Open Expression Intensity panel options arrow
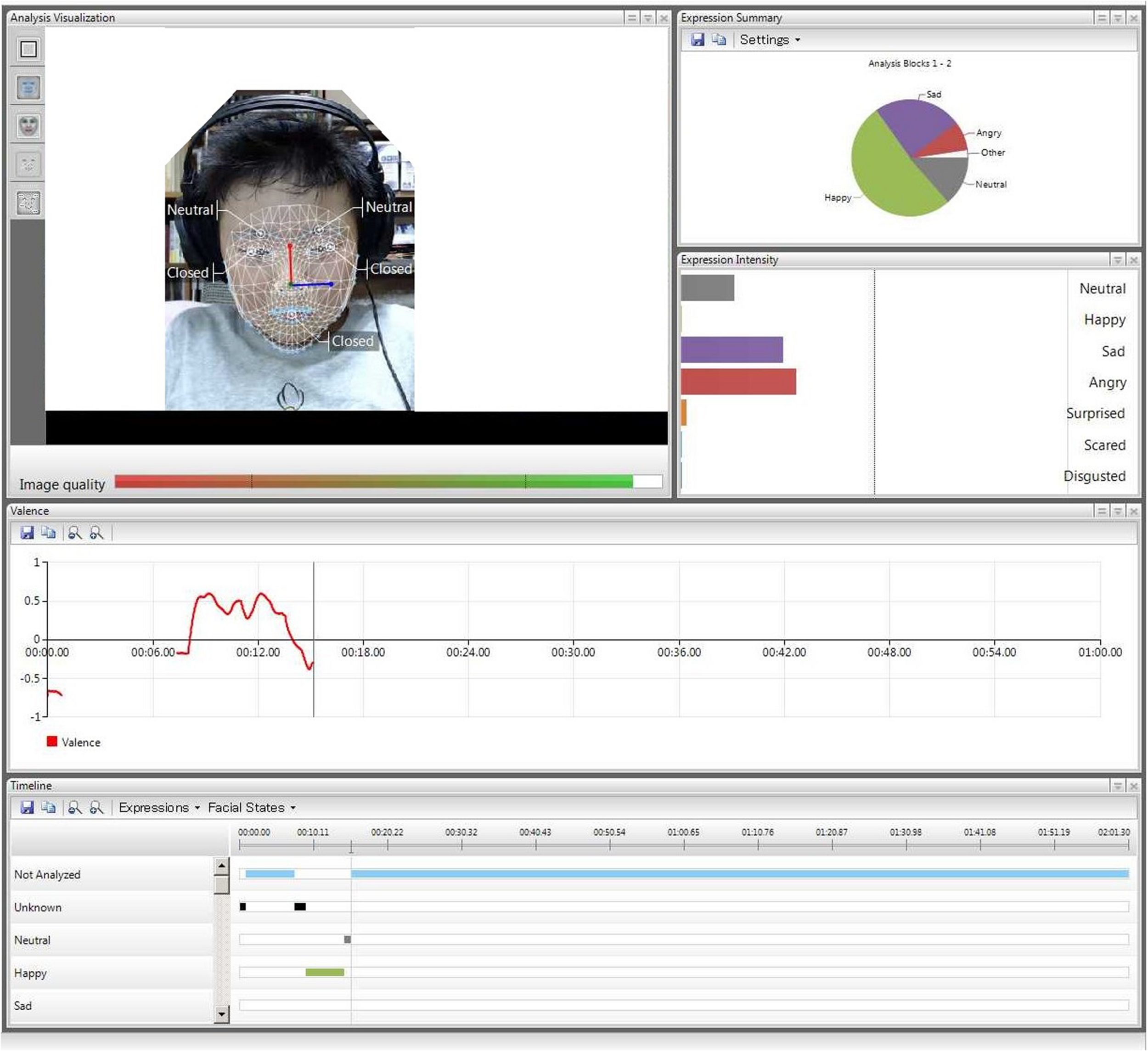 (1117, 260)
